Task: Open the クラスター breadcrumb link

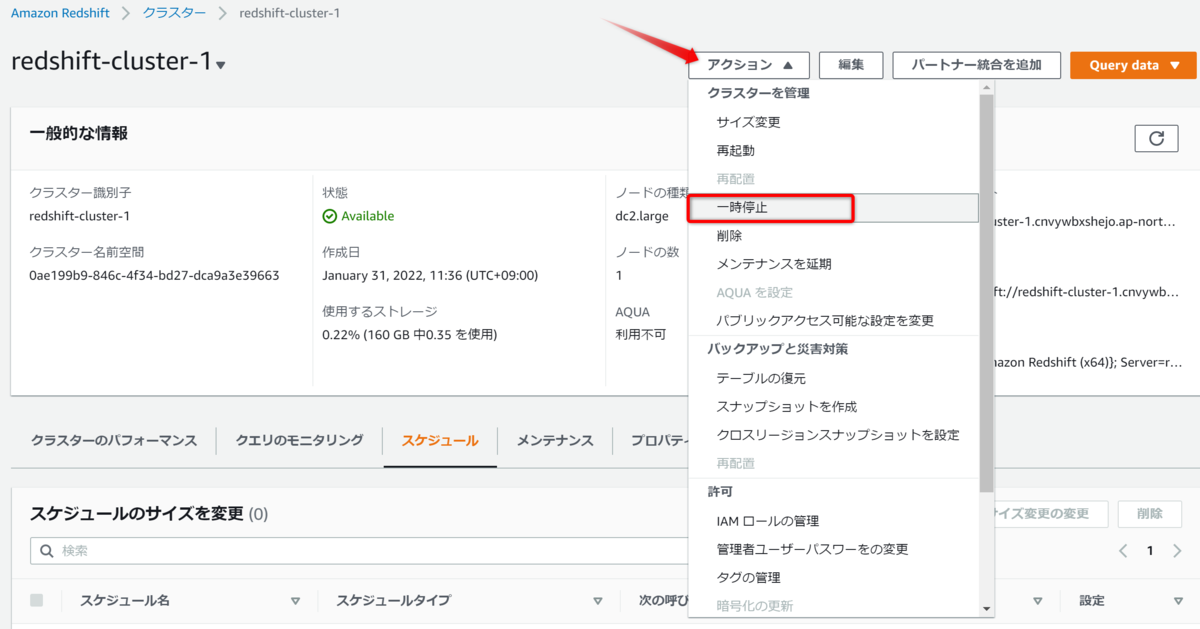Action: point(174,13)
